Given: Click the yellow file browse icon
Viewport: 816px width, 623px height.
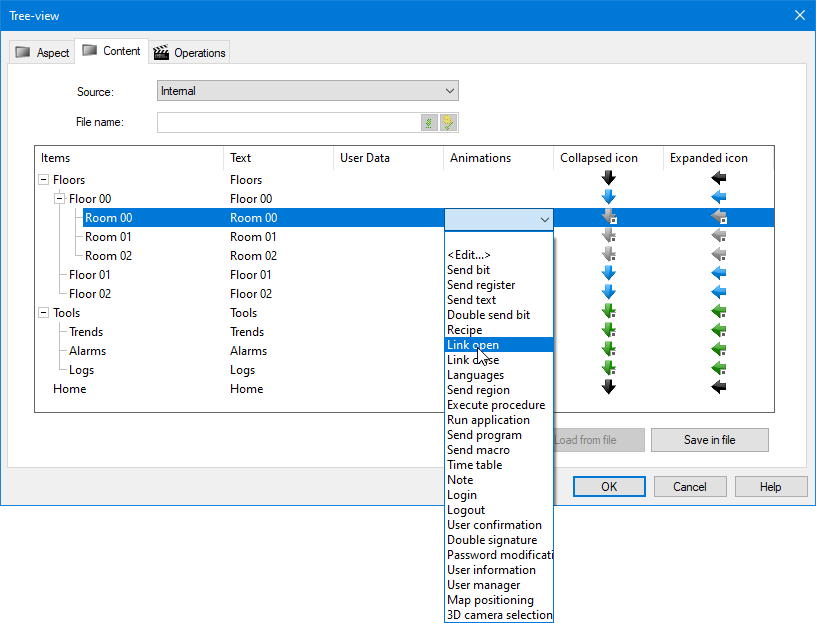Looking at the screenshot, I should pos(448,123).
